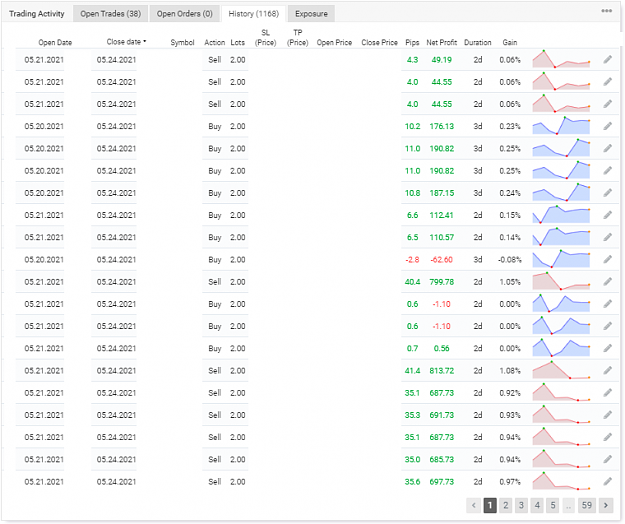Edit the trade with 0.56 net profit
The height and width of the screenshot is (524, 625).
point(607,348)
